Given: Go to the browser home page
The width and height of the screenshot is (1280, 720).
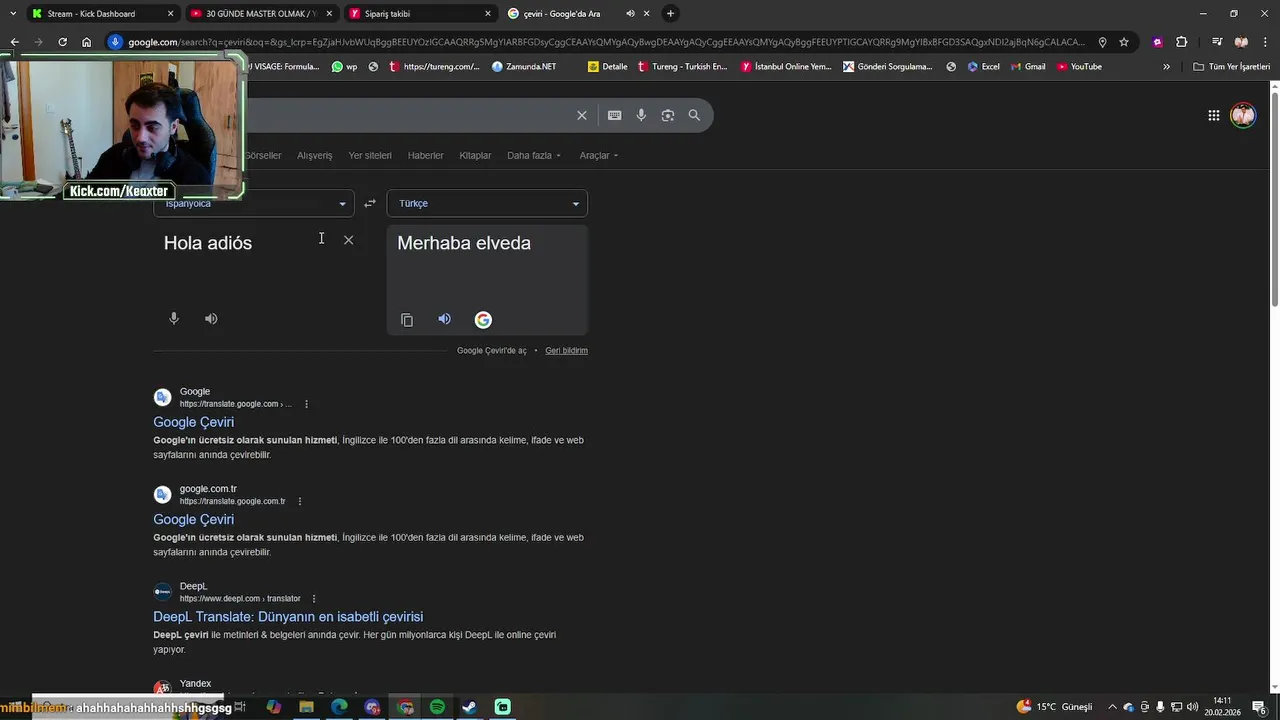Looking at the screenshot, I should [87, 42].
